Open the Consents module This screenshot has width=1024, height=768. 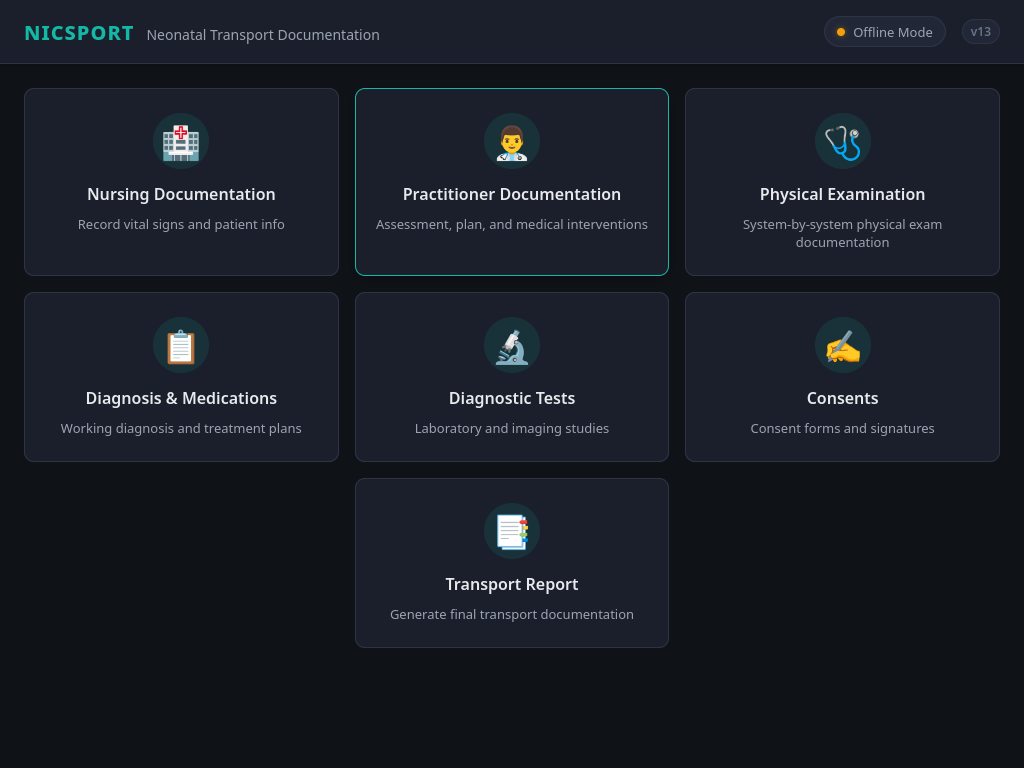842,376
